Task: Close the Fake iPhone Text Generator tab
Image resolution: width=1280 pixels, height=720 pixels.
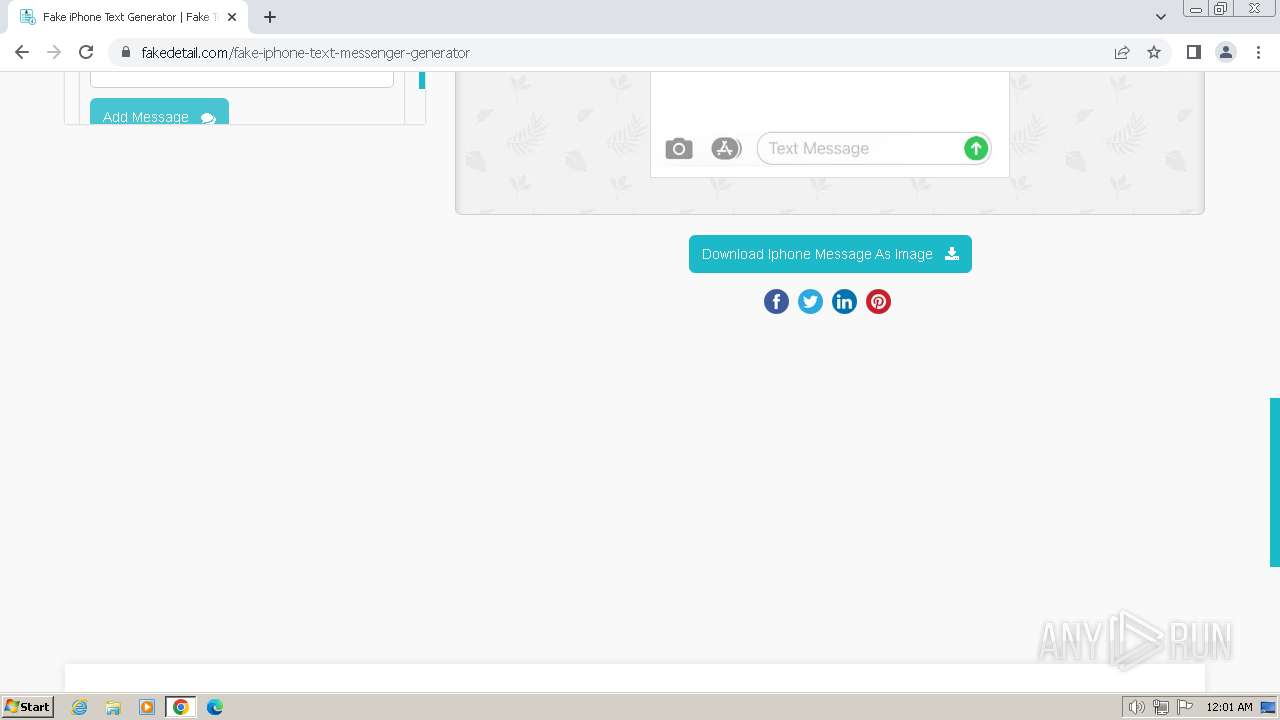Action: 232,17
